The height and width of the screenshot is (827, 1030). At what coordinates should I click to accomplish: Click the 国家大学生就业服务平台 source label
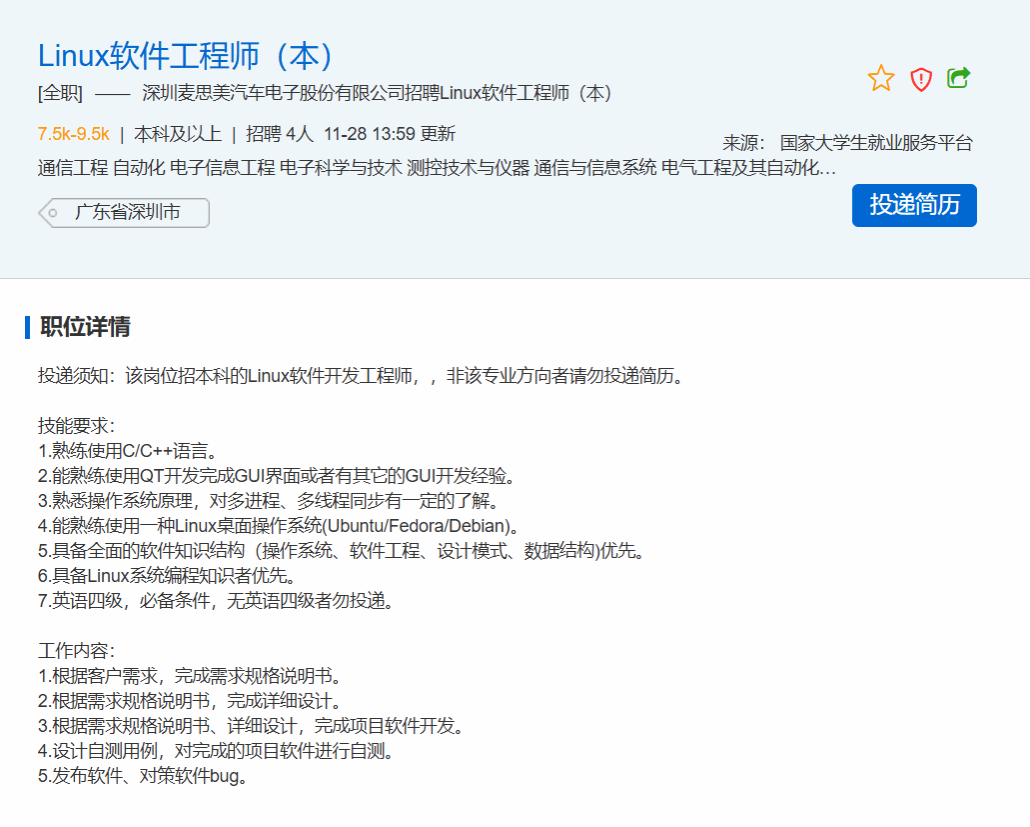click(875, 143)
